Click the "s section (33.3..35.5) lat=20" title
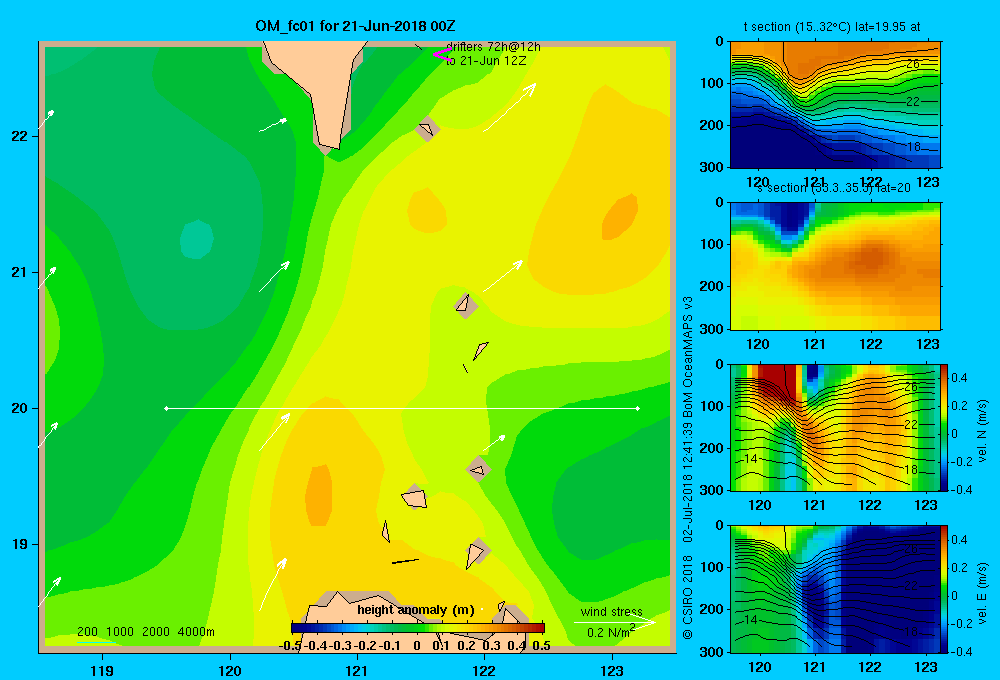Image resolution: width=1000 pixels, height=680 pixels. tap(834, 188)
